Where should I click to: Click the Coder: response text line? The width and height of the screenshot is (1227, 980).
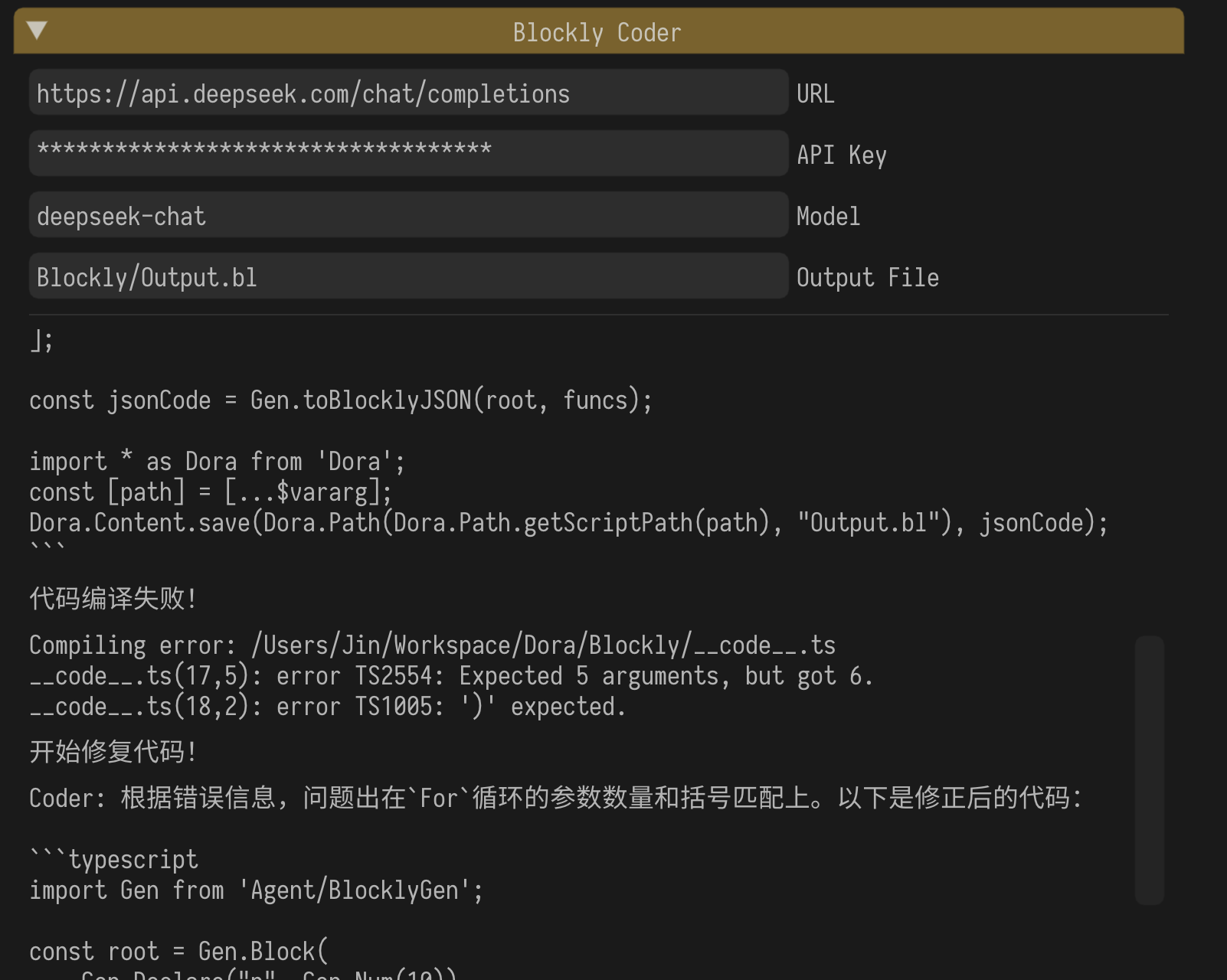click(x=555, y=799)
